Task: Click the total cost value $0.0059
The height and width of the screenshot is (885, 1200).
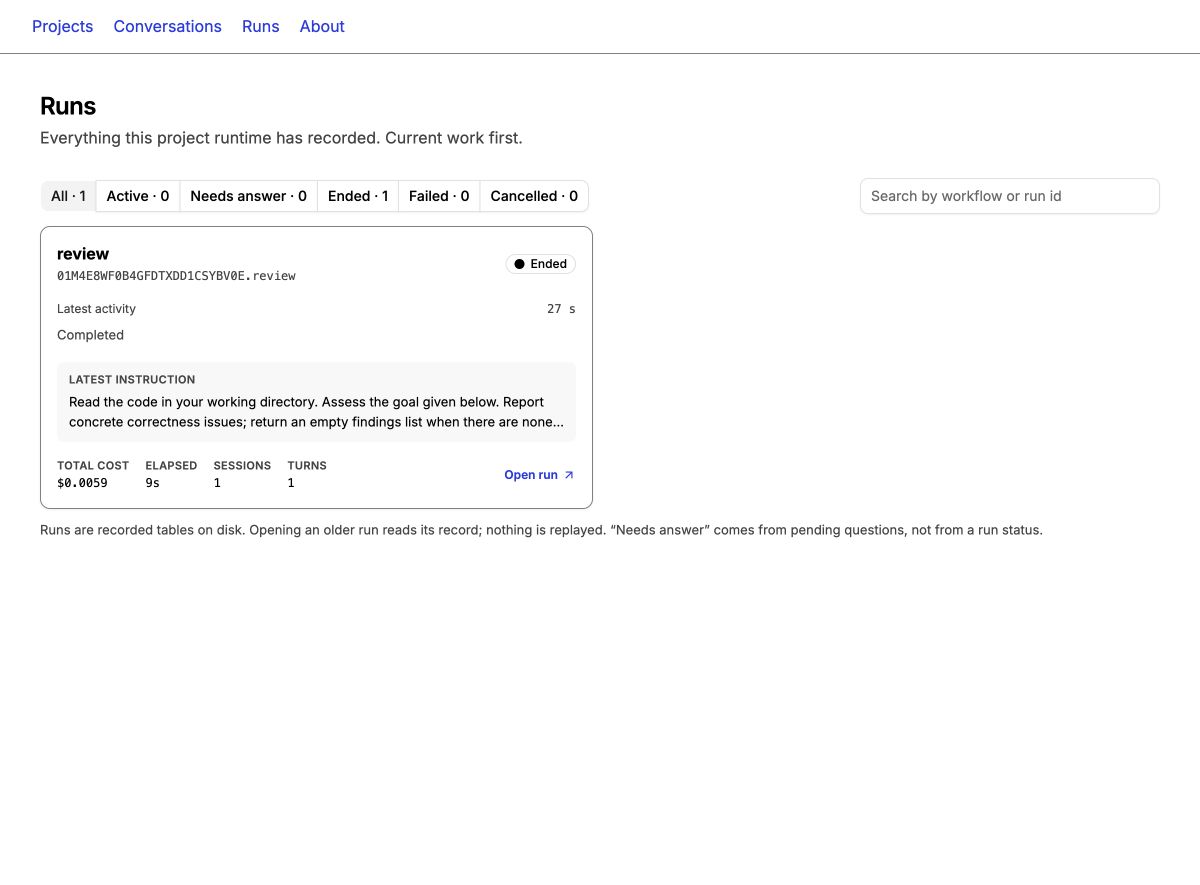Action: click(x=82, y=483)
